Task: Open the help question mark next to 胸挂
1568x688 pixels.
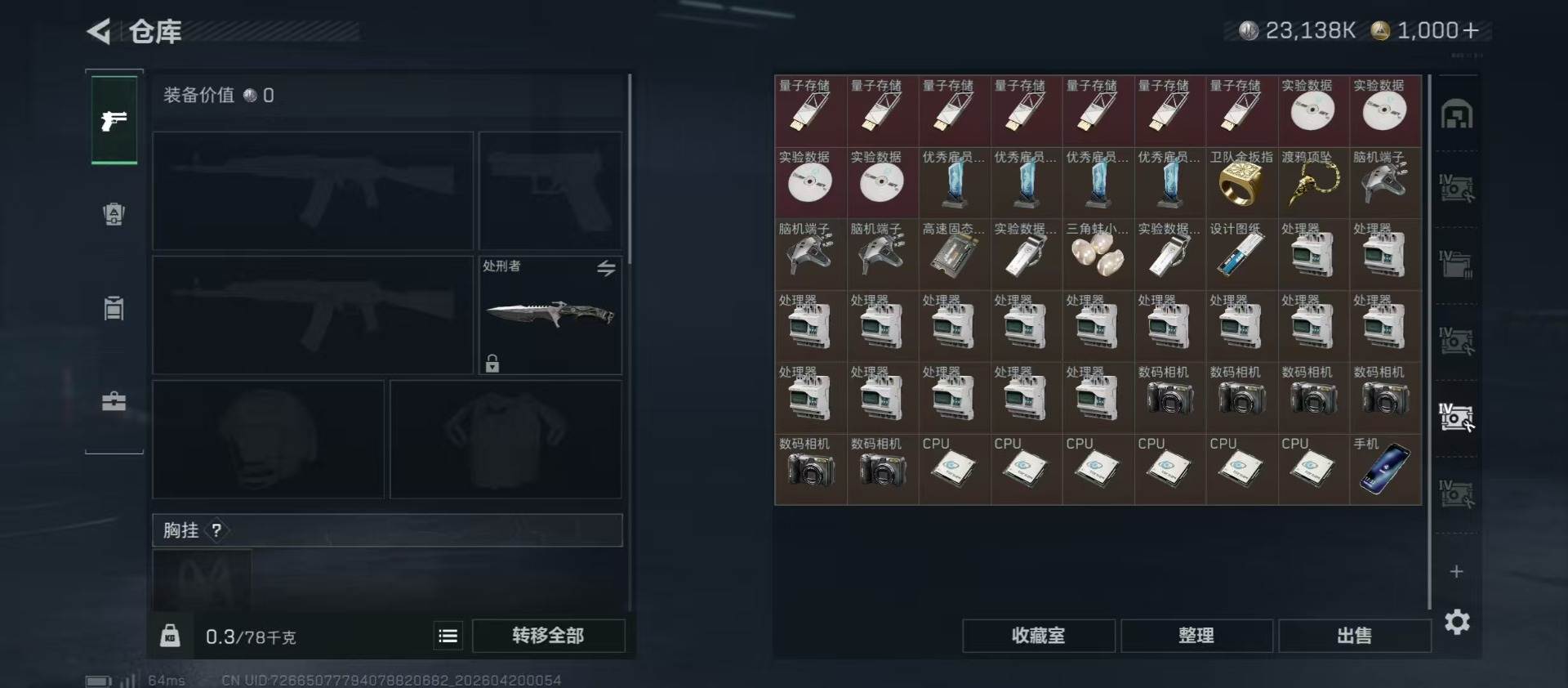Action: coord(216,530)
